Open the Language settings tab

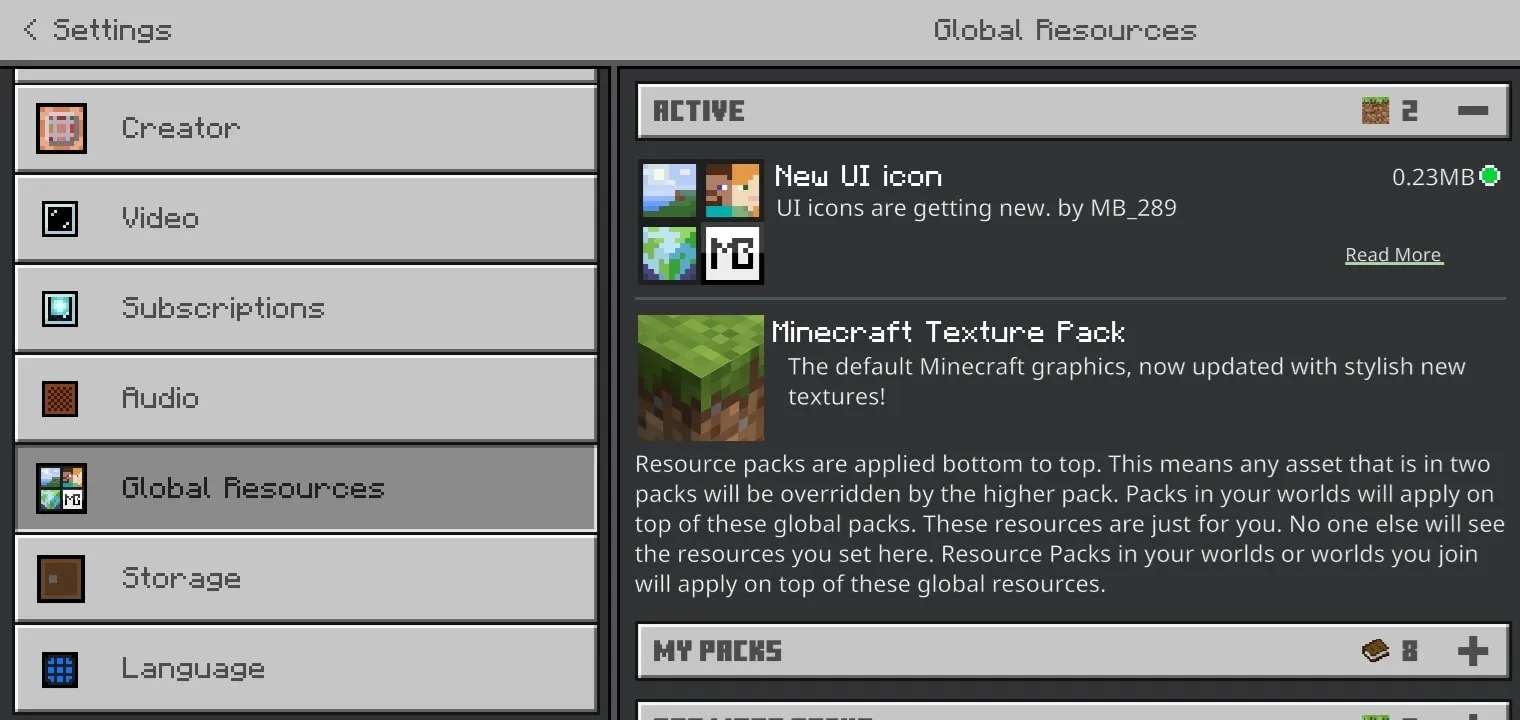pyautogui.click(x=306, y=669)
